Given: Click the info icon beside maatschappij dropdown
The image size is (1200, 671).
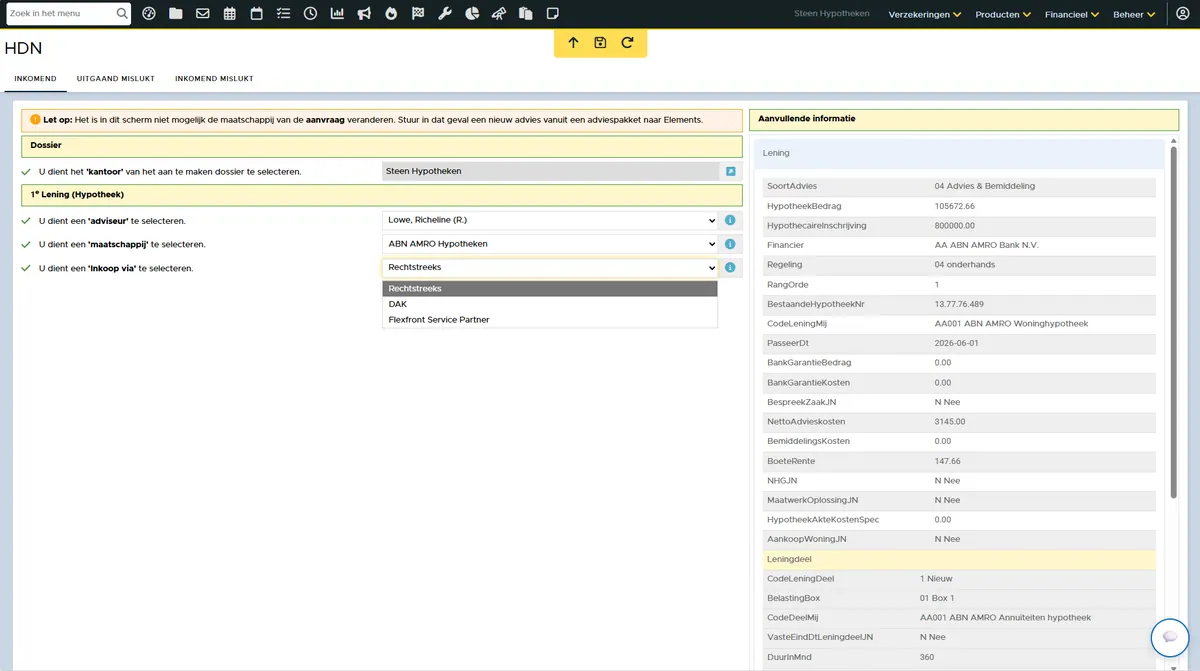Looking at the screenshot, I should pyautogui.click(x=730, y=244).
